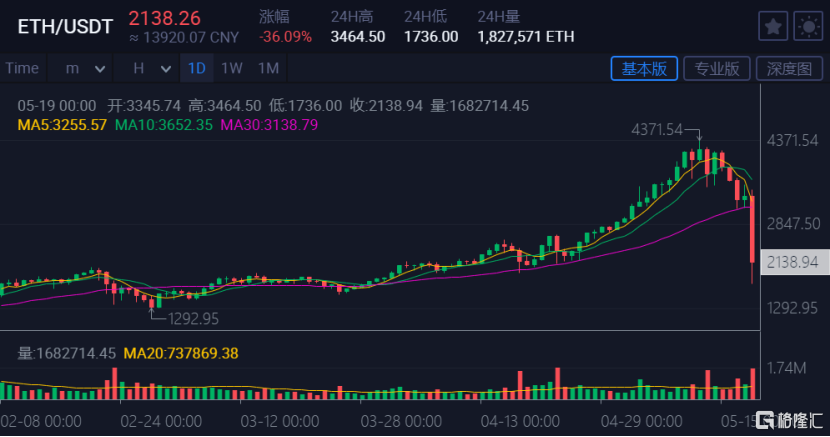Screen dimensions: 830x437
Task: Switch to the 1M timeframe
Action: coord(268,68)
